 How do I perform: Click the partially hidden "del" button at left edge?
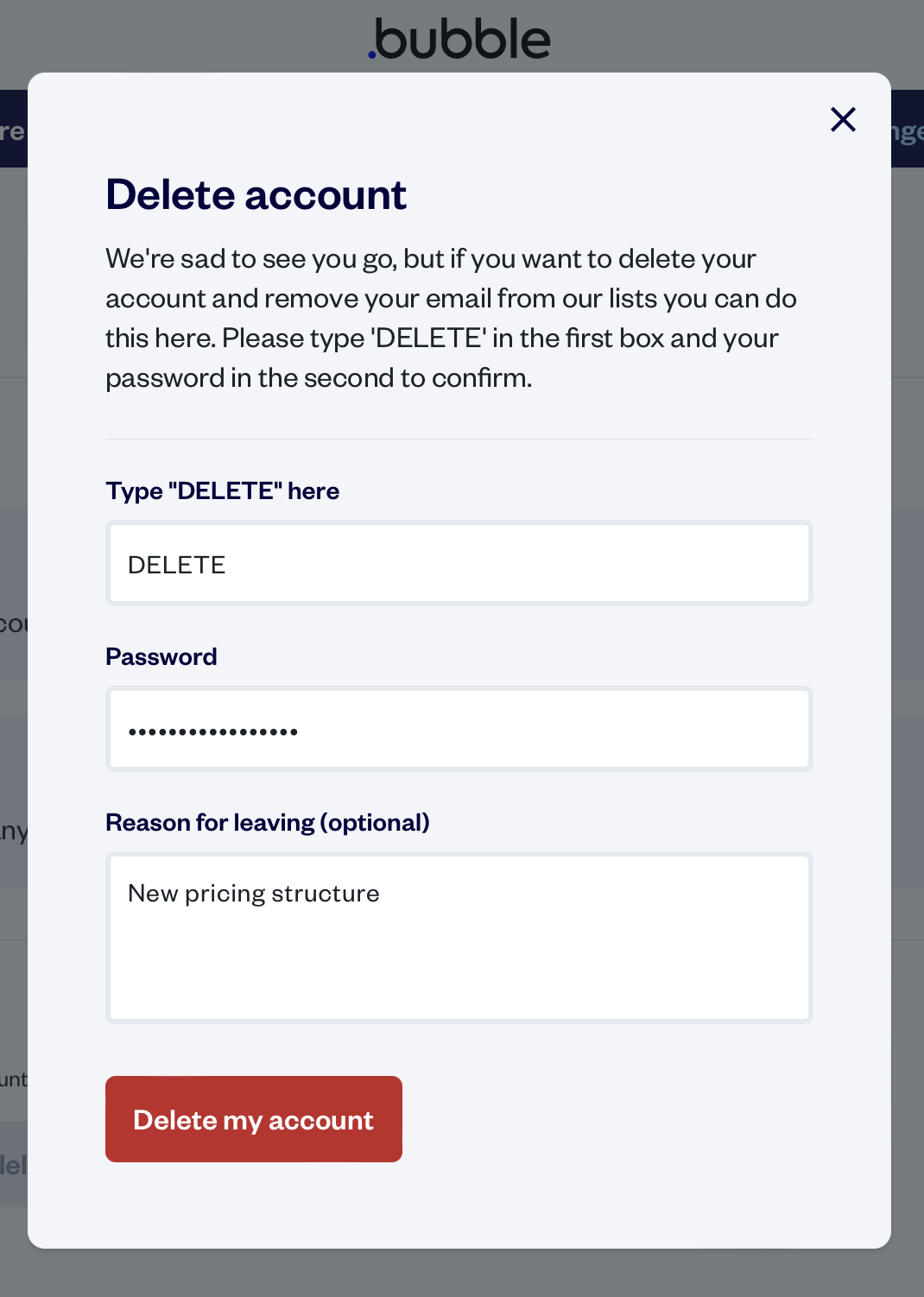pos(13,1165)
